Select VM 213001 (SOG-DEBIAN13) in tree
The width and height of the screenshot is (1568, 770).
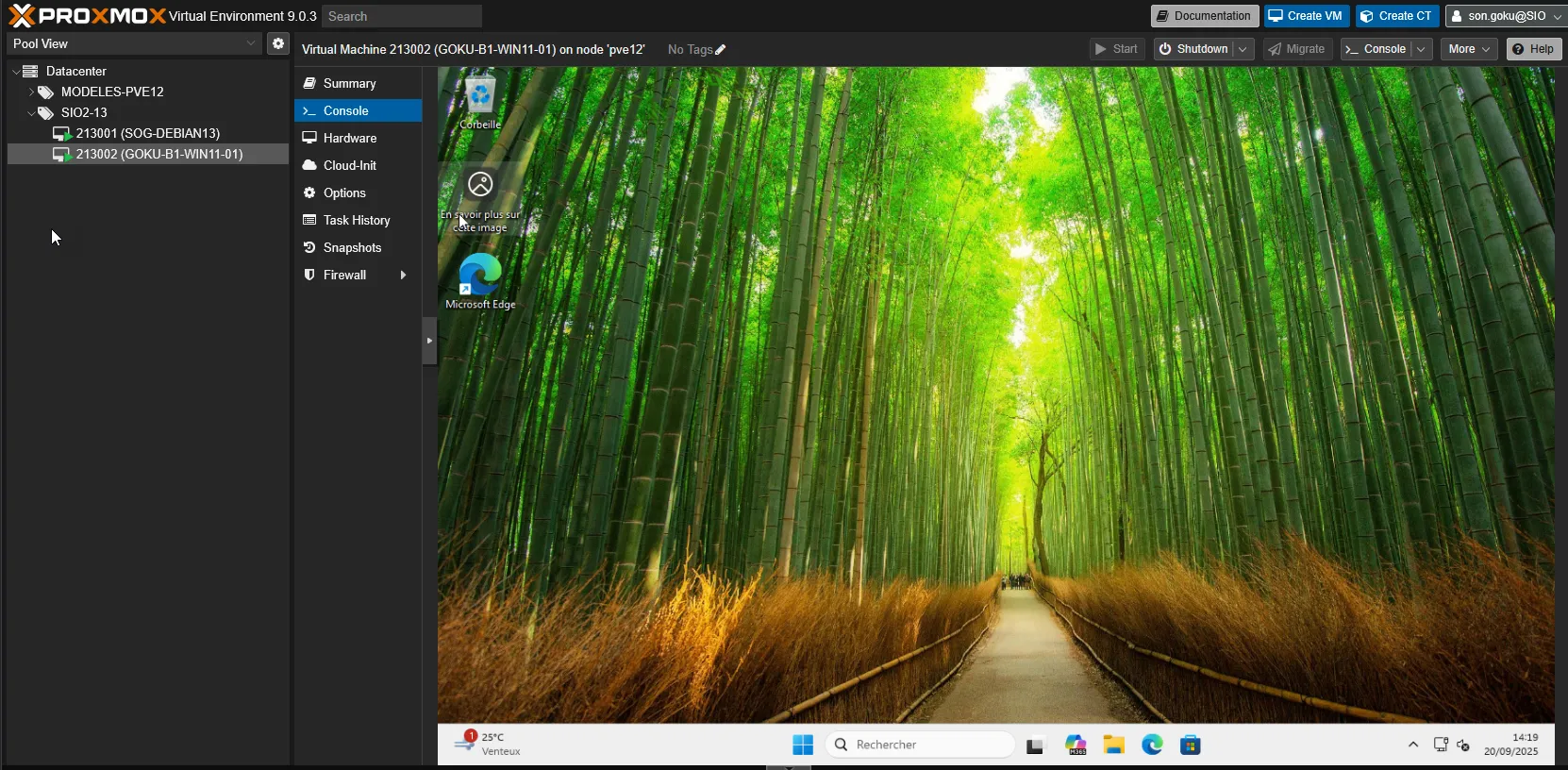[147, 133]
